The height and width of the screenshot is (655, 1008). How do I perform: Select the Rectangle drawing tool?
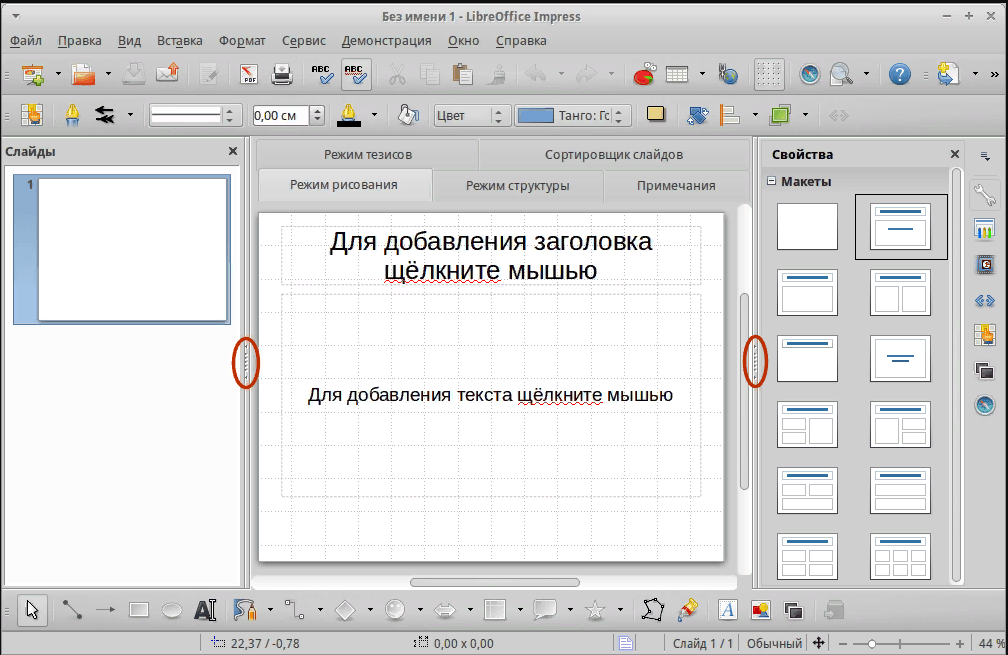pos(139,609)
